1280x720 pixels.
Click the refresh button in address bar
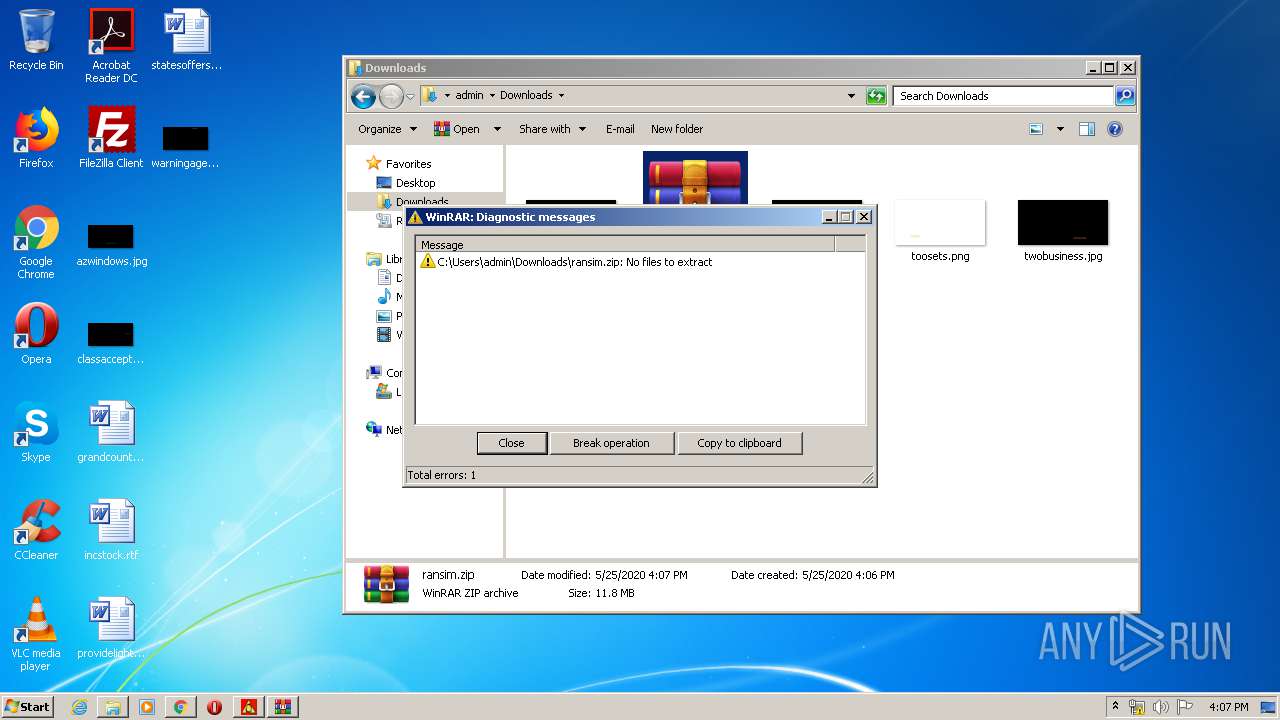click(x=876, y=96)
